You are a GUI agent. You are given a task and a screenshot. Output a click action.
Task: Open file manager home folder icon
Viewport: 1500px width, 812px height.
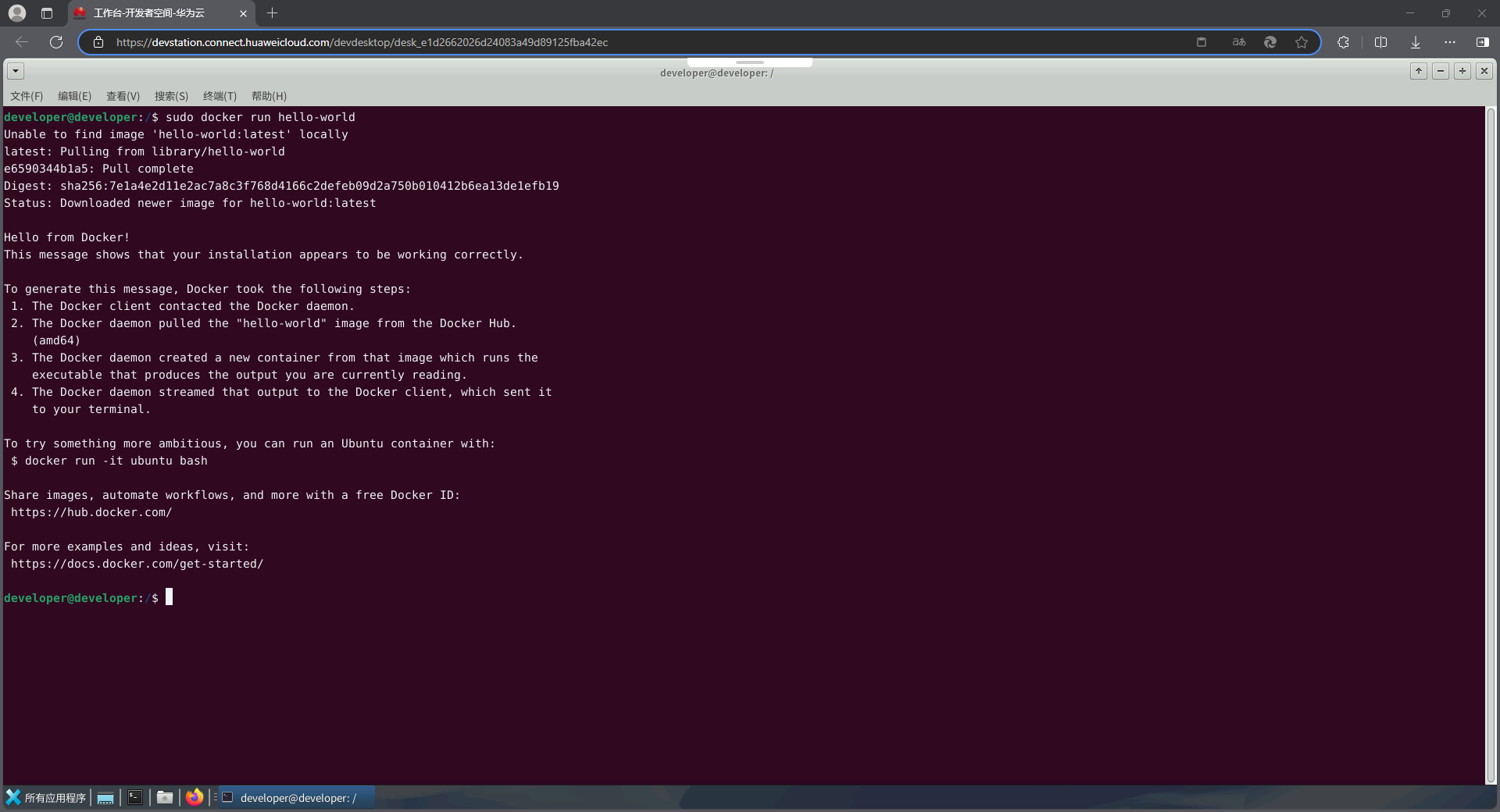[165, 797]
